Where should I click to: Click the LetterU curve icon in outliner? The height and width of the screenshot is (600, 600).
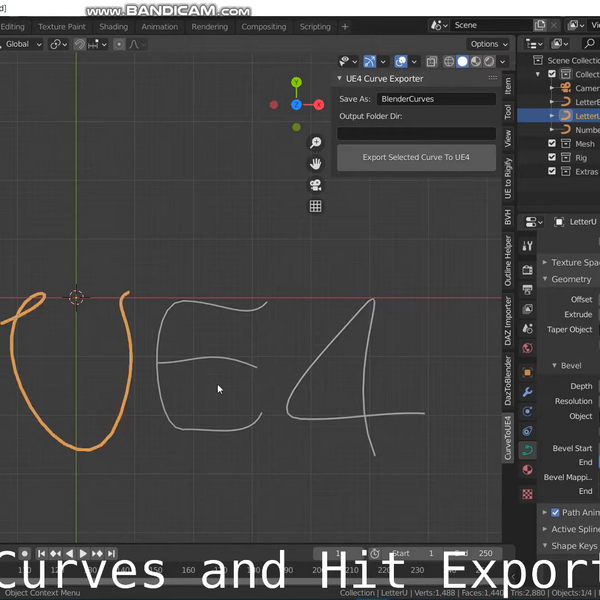(x=566, y=116)
